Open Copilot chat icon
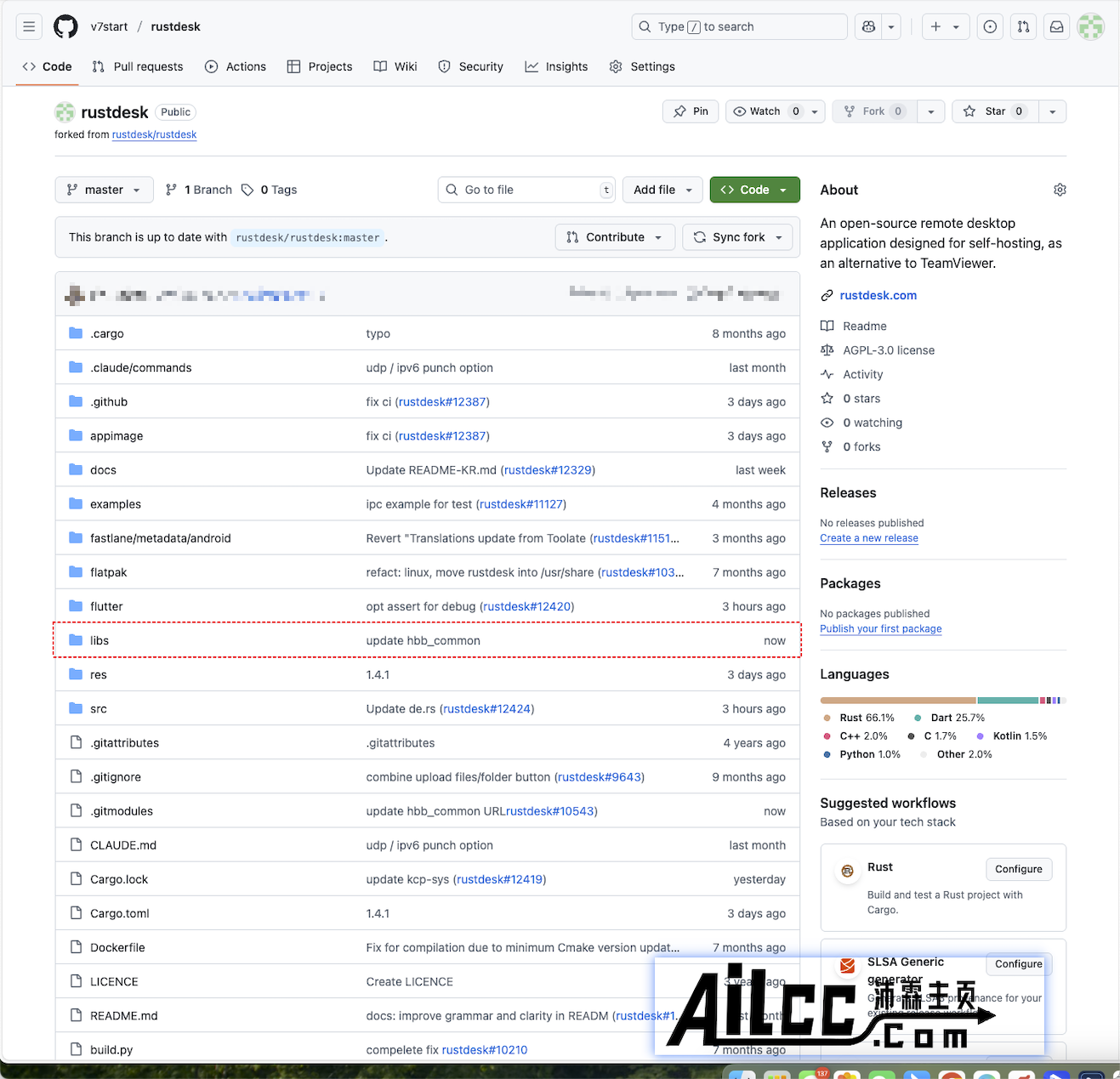The width and height of the screenshot is (1120, 1079). [868, 26]
